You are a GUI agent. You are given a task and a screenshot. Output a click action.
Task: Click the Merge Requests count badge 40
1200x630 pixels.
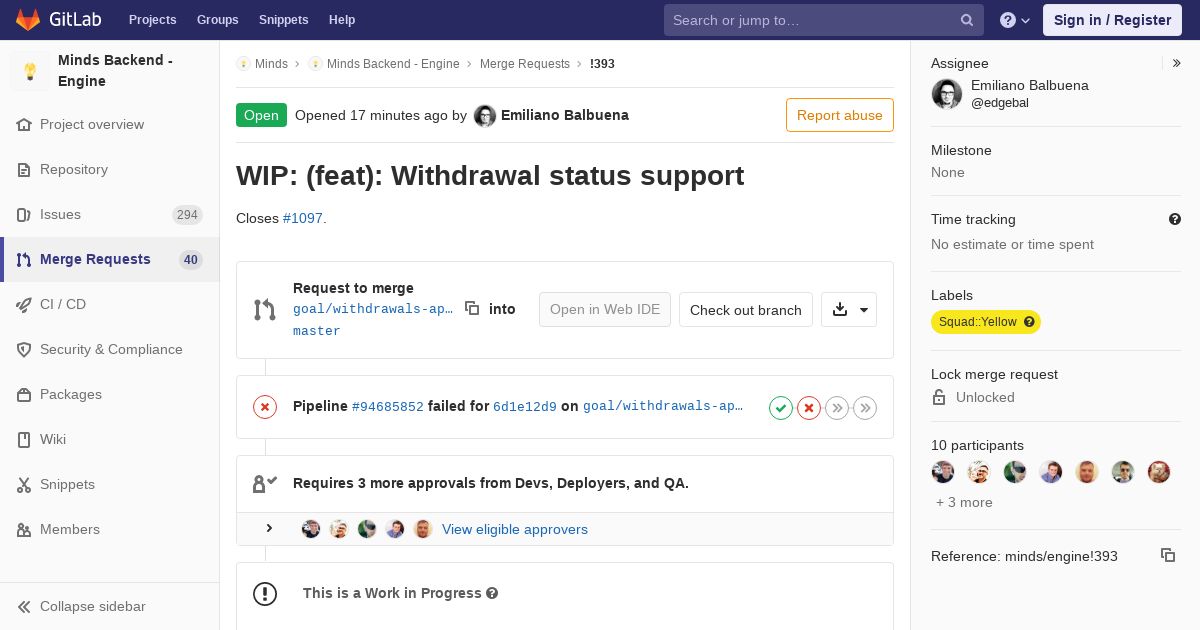coord(191,260)
